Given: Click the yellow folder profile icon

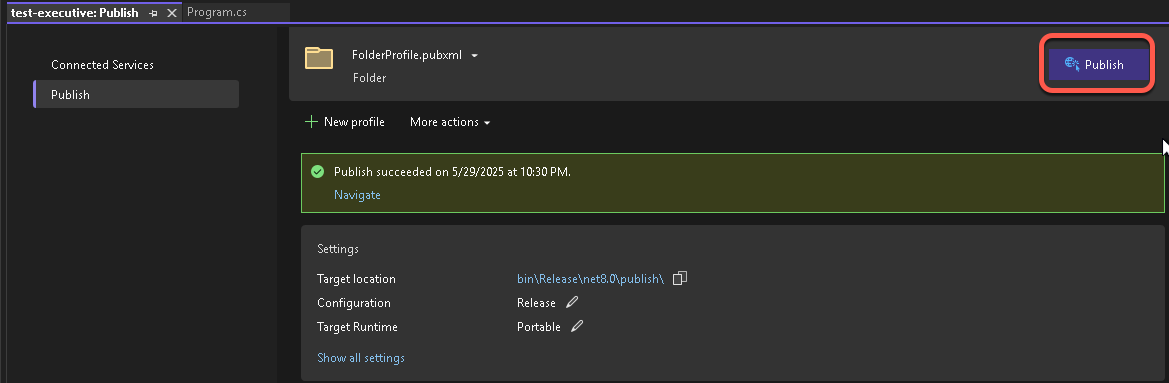Looking at the screenshot, I should 318,58.
